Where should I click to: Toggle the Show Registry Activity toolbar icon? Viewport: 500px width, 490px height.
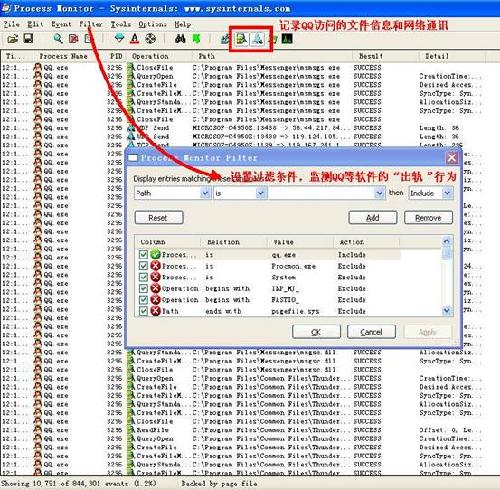[226, 39]
